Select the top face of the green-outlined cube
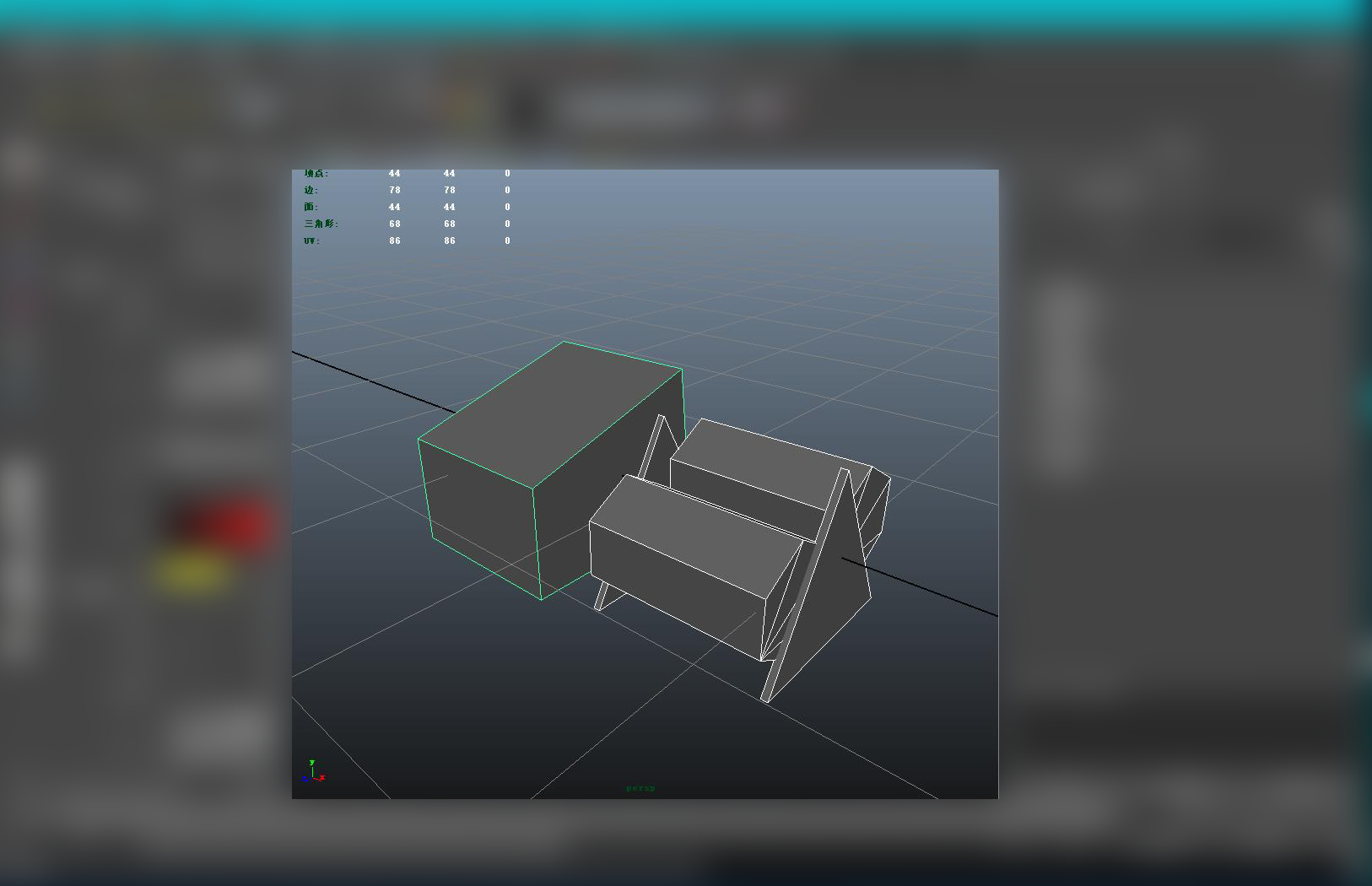1372x886 pixels. coord(550,413)
